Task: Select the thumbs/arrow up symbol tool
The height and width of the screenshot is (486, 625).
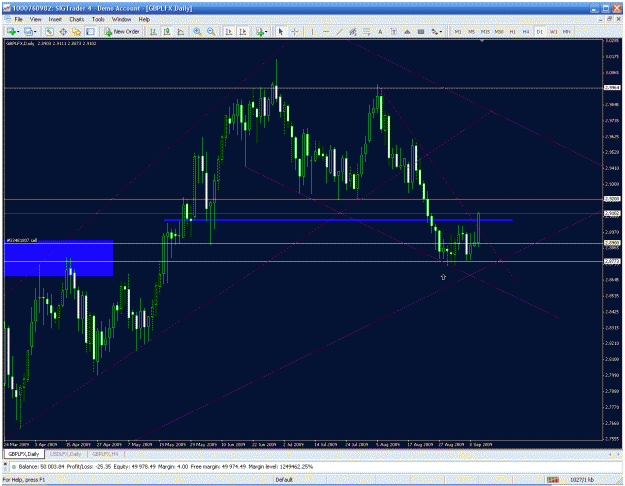Action: (x=407, y=31)
